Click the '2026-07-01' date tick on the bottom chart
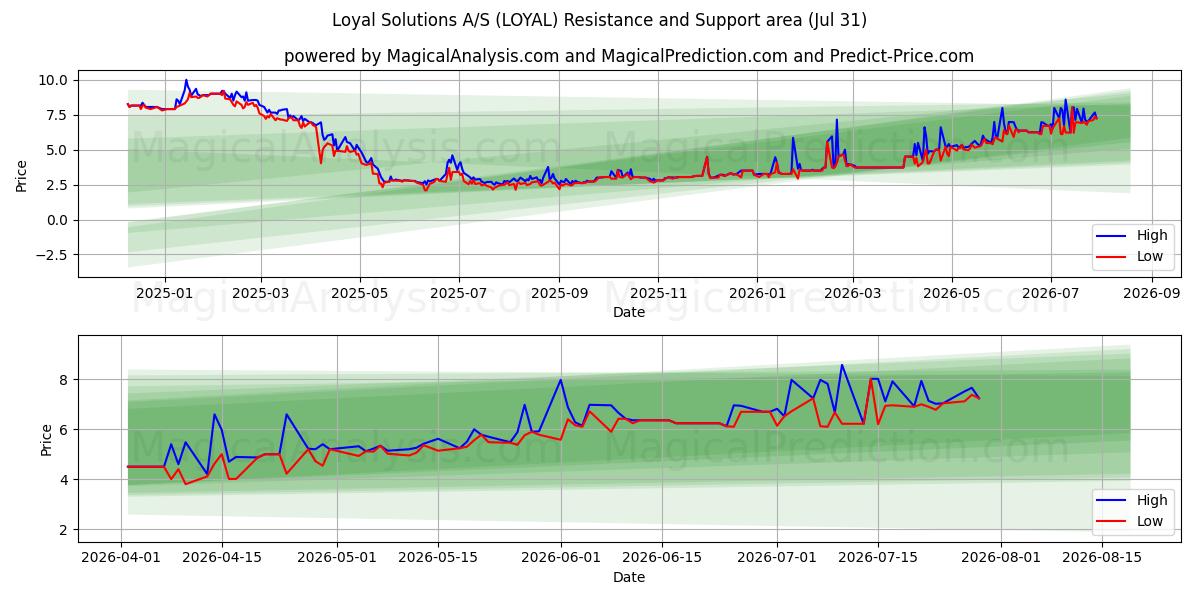 [777, 559]
